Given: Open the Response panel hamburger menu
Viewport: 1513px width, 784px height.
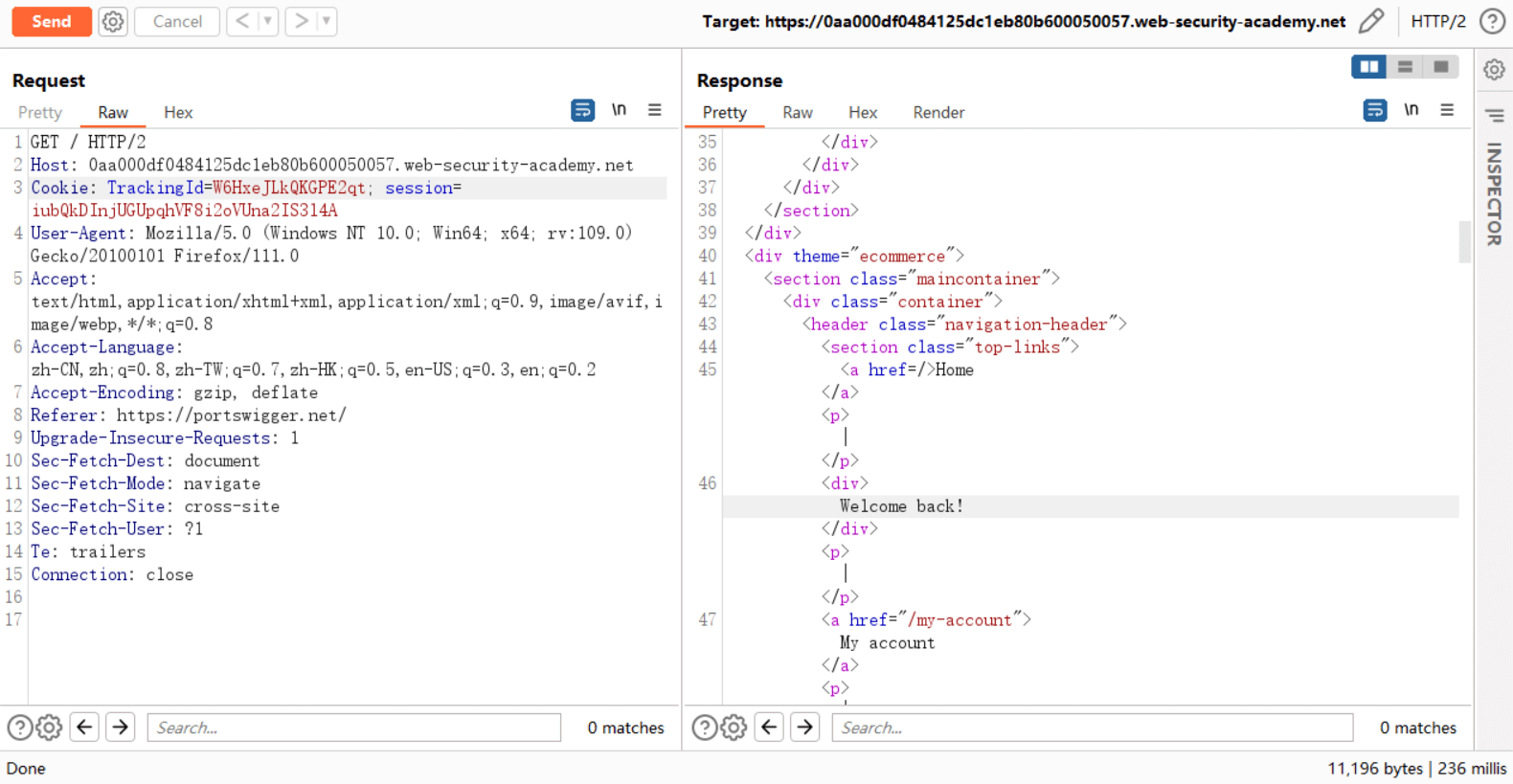Looking at the screenshot, I should click(x=1447, y=110).
